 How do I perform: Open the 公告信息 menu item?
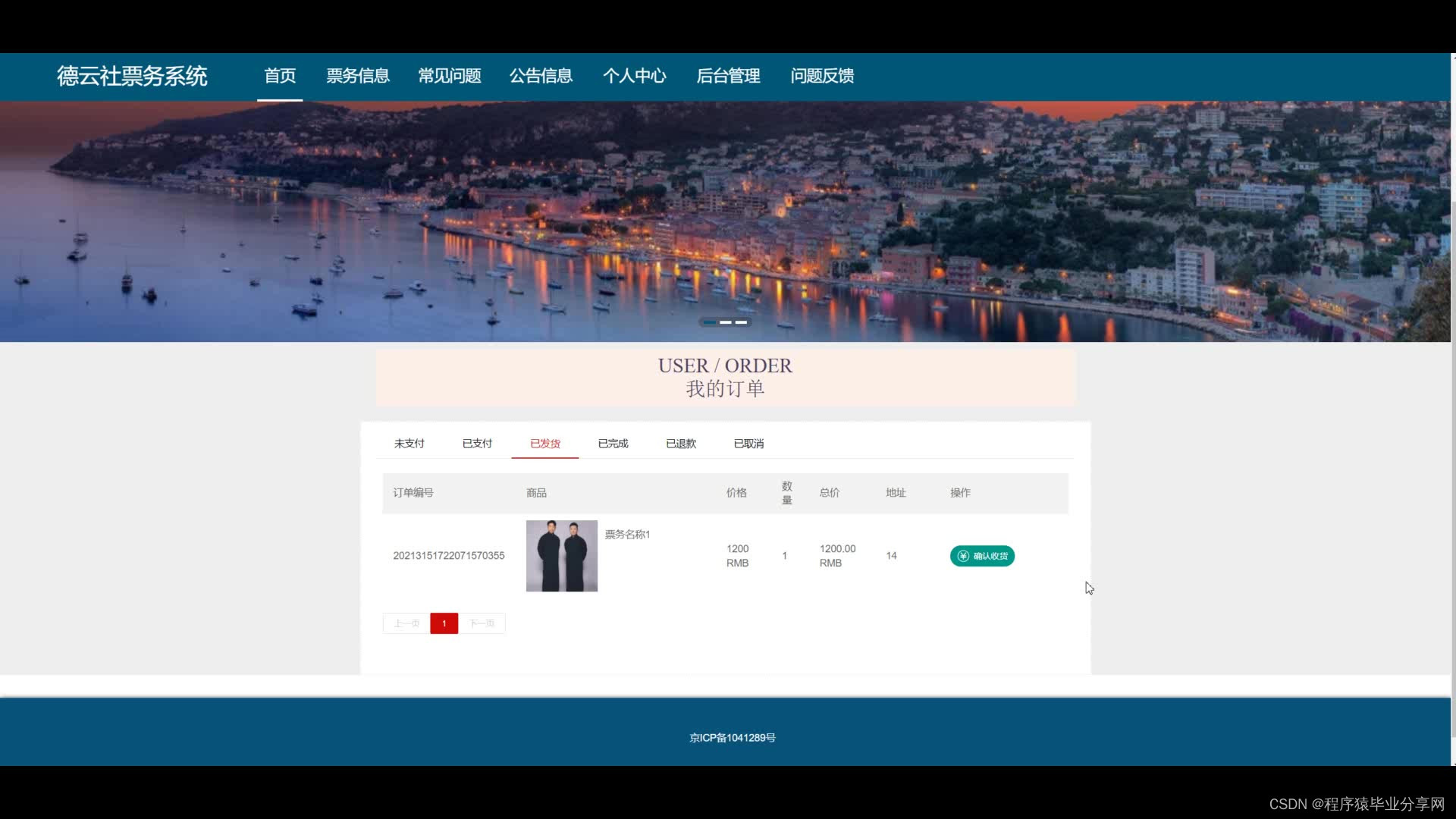click(x=541, y=76)
